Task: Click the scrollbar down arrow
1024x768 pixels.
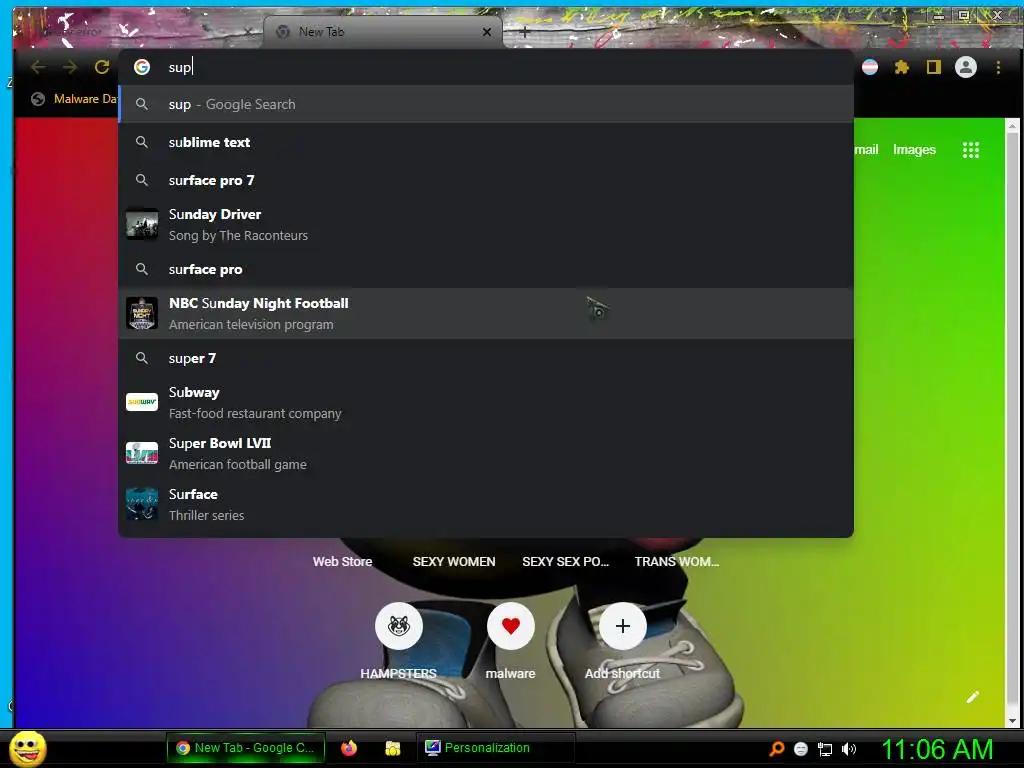Action: pos(1012,721)
